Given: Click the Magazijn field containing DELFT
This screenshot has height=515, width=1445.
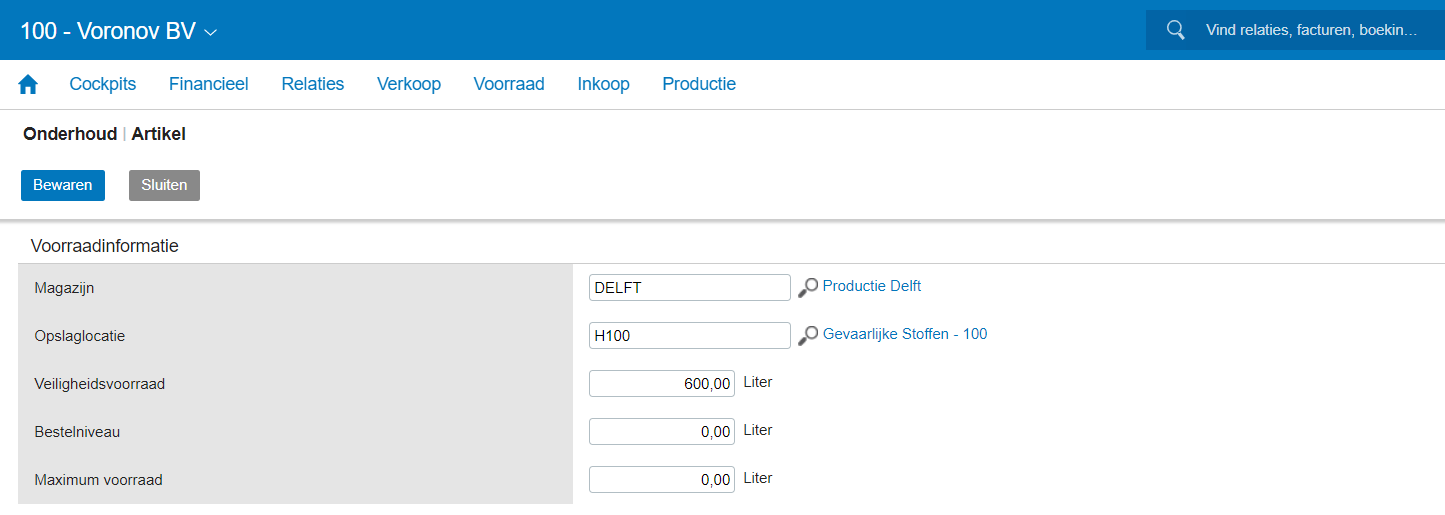Looking at the screenshot, I should point(689,288).
